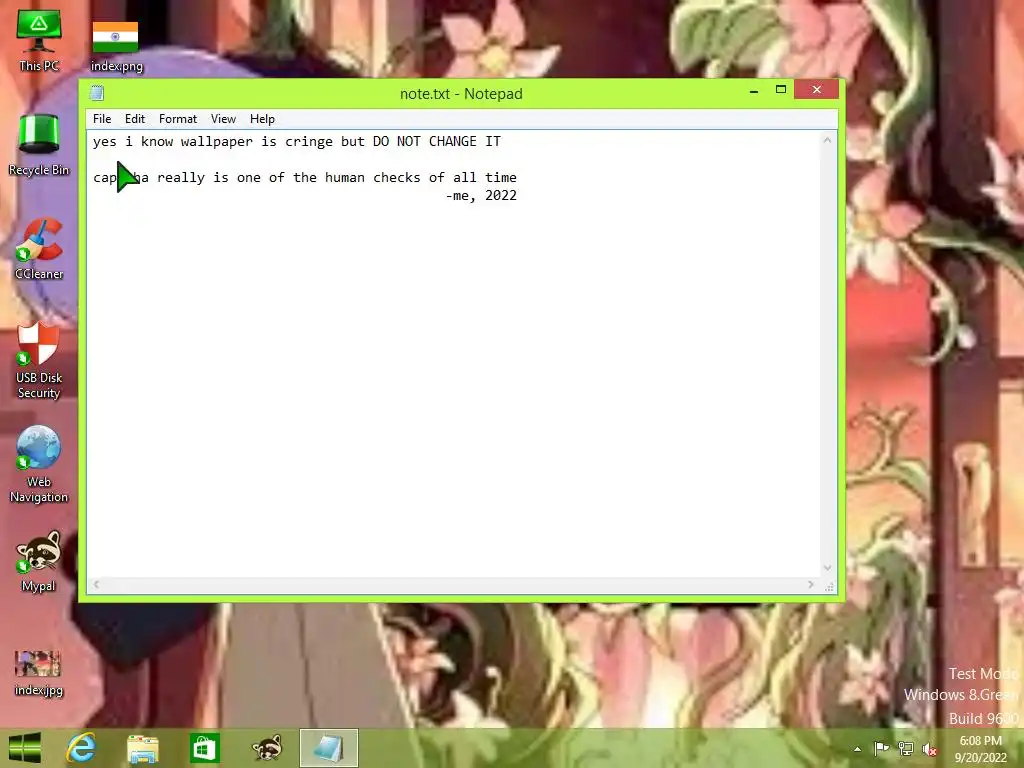Select the index.png file on desktop
The image size is (1024, 768).
click(x=116, y=46)
